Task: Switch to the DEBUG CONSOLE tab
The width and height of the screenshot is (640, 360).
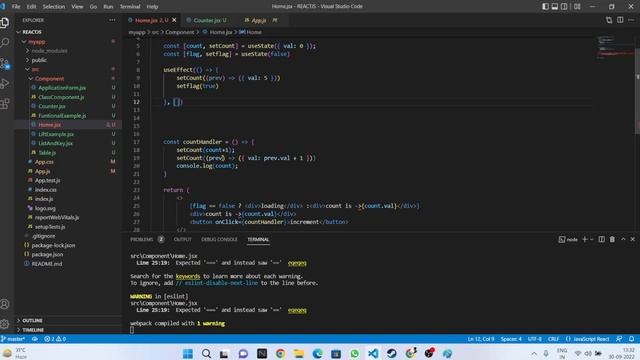Action: coord(219,239)
